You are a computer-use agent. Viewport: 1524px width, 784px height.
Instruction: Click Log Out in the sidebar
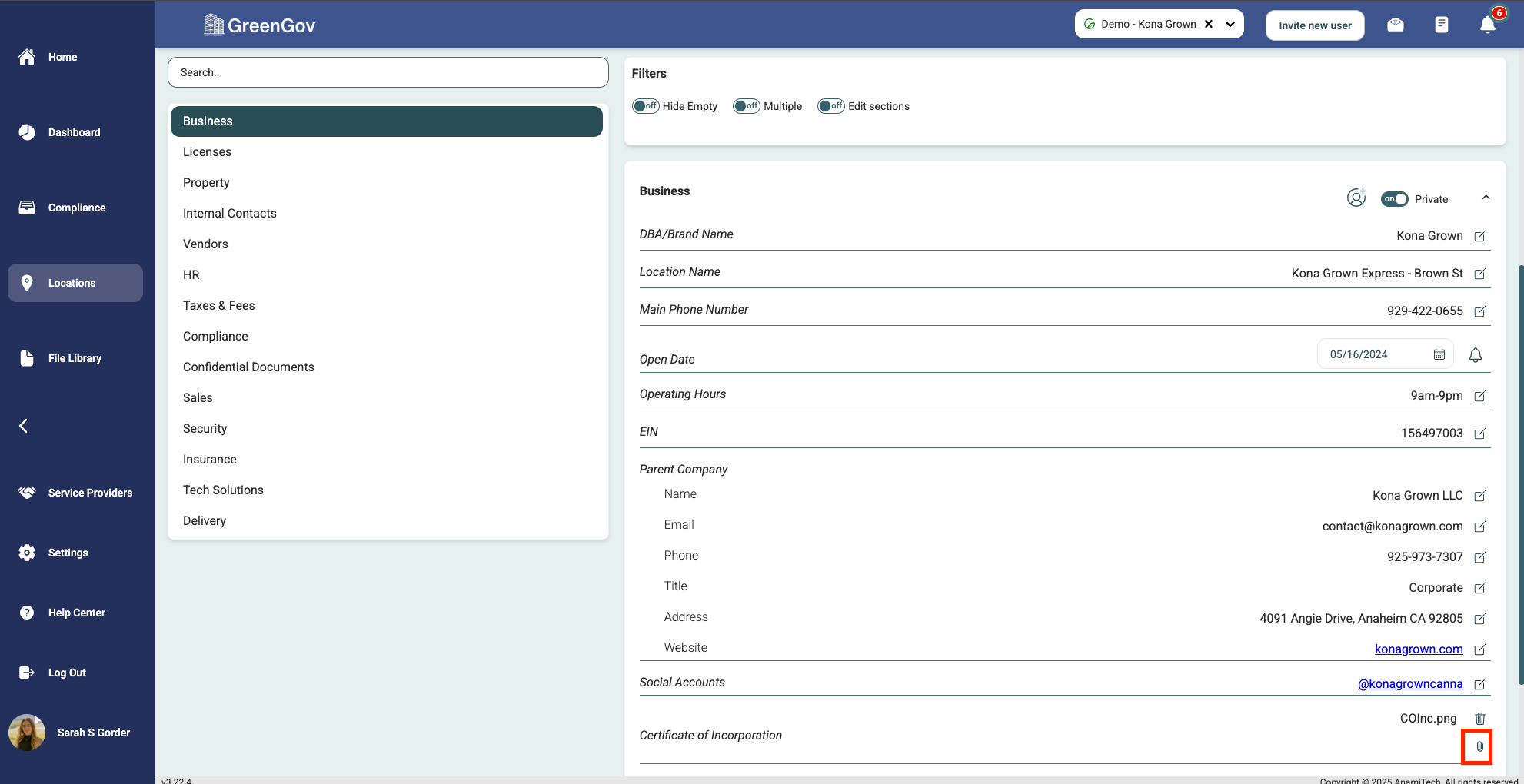click(75, 673)
